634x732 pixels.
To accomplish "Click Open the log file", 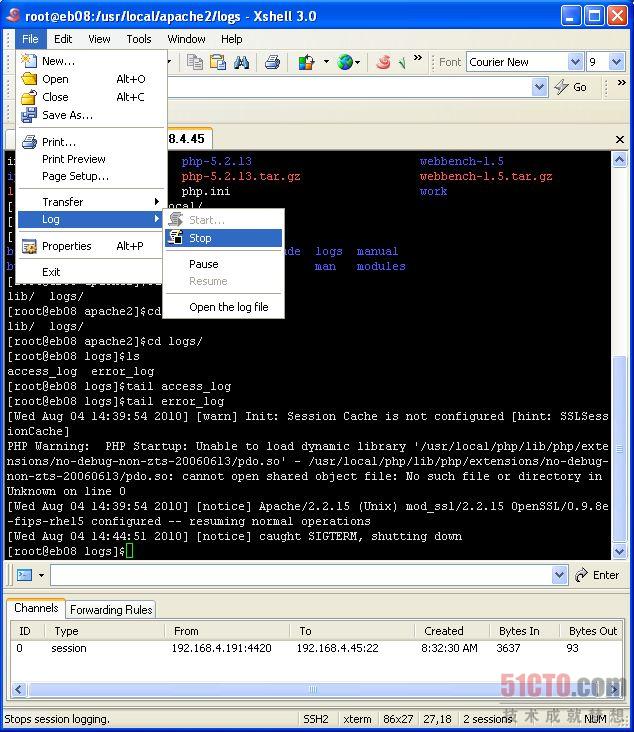I will click(x=224, y=307).
